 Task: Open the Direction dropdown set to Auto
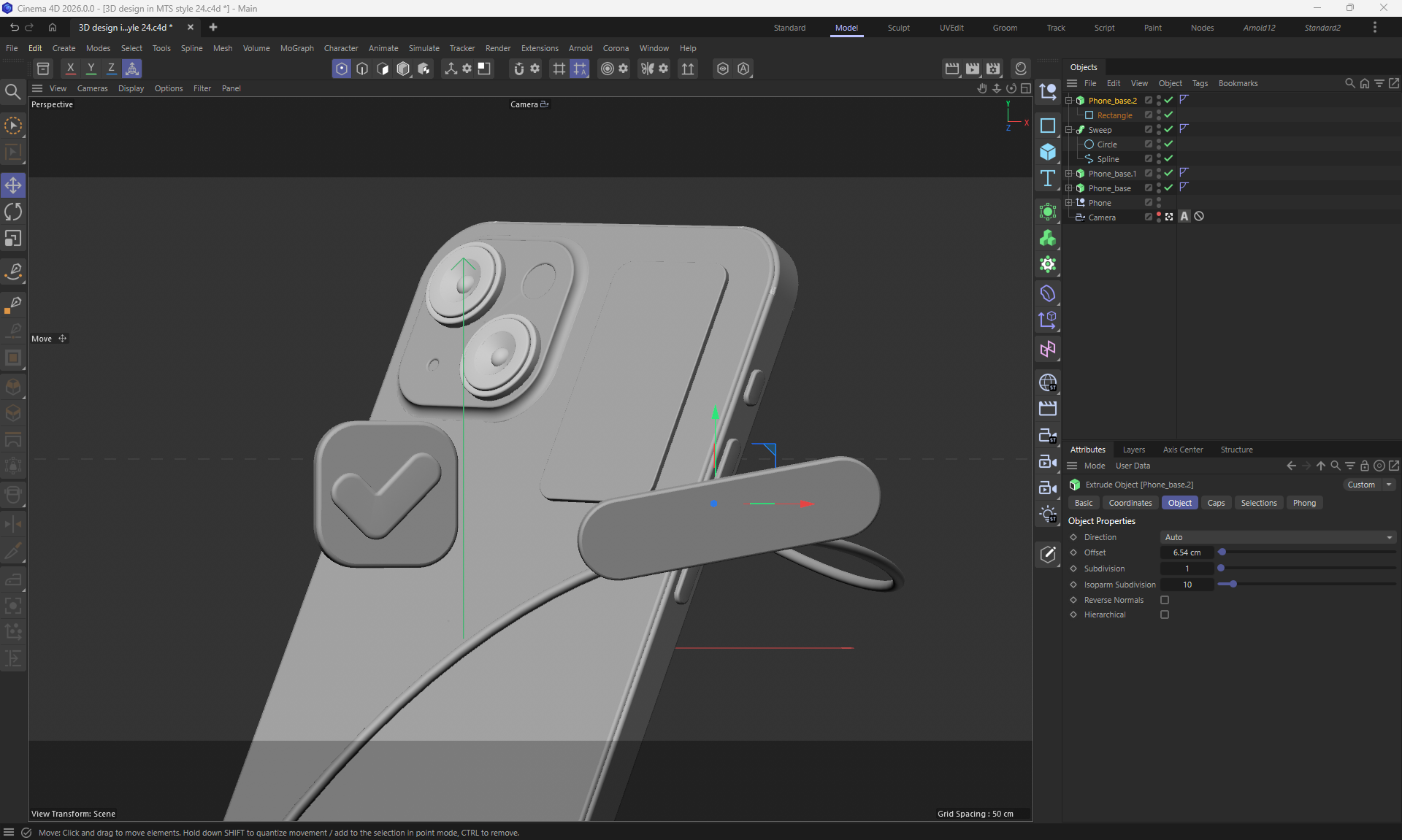[x=1278, y=537]
